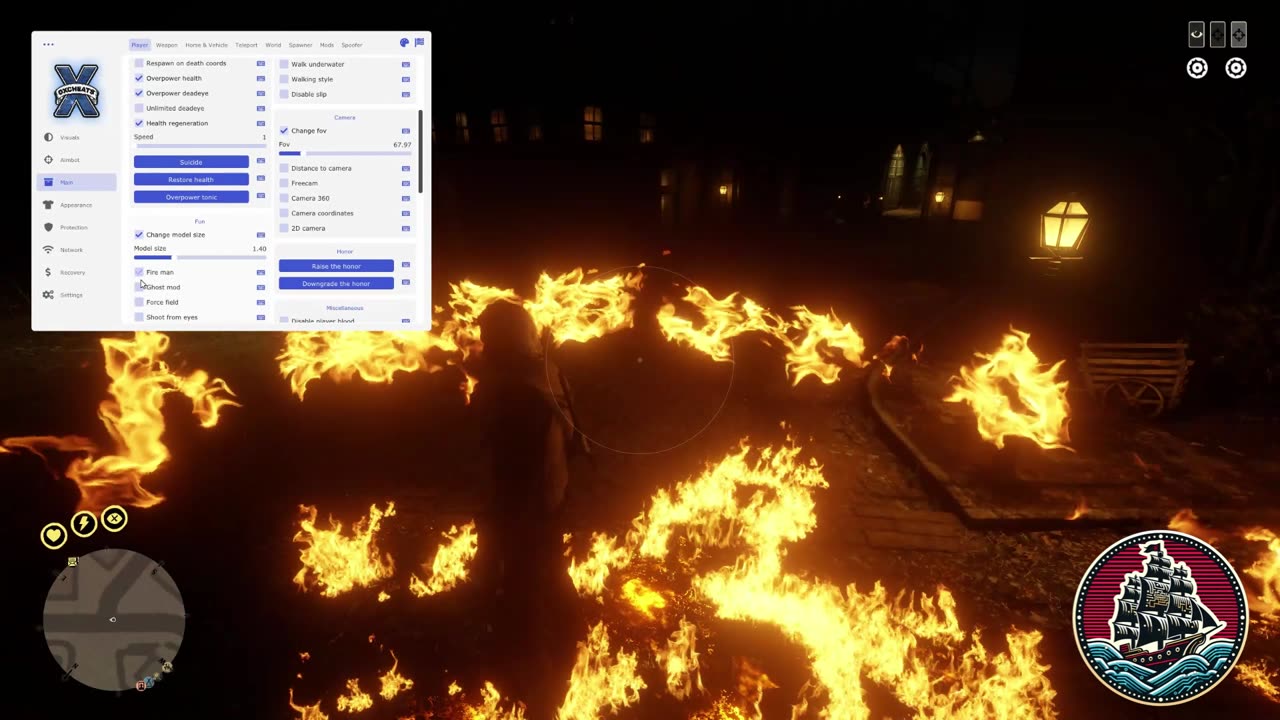Click the health heart core icon

point(53,536)
